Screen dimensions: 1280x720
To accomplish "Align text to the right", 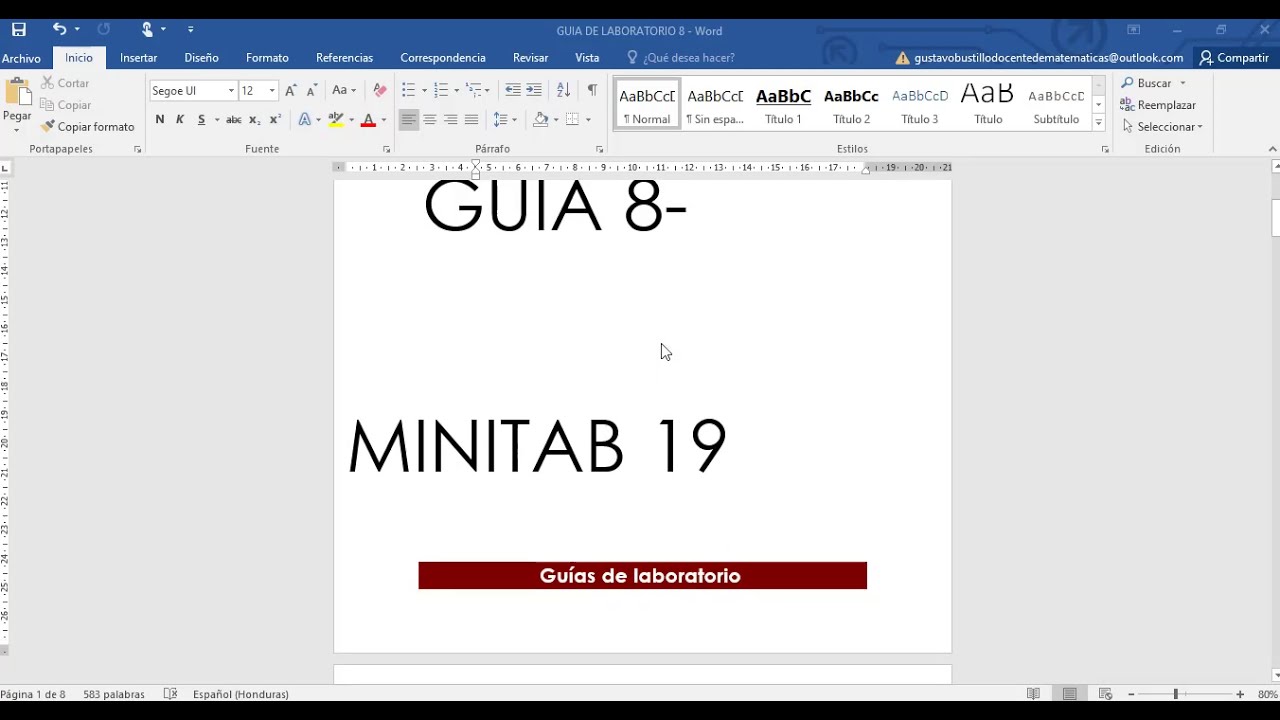I will tap(451, 120).
